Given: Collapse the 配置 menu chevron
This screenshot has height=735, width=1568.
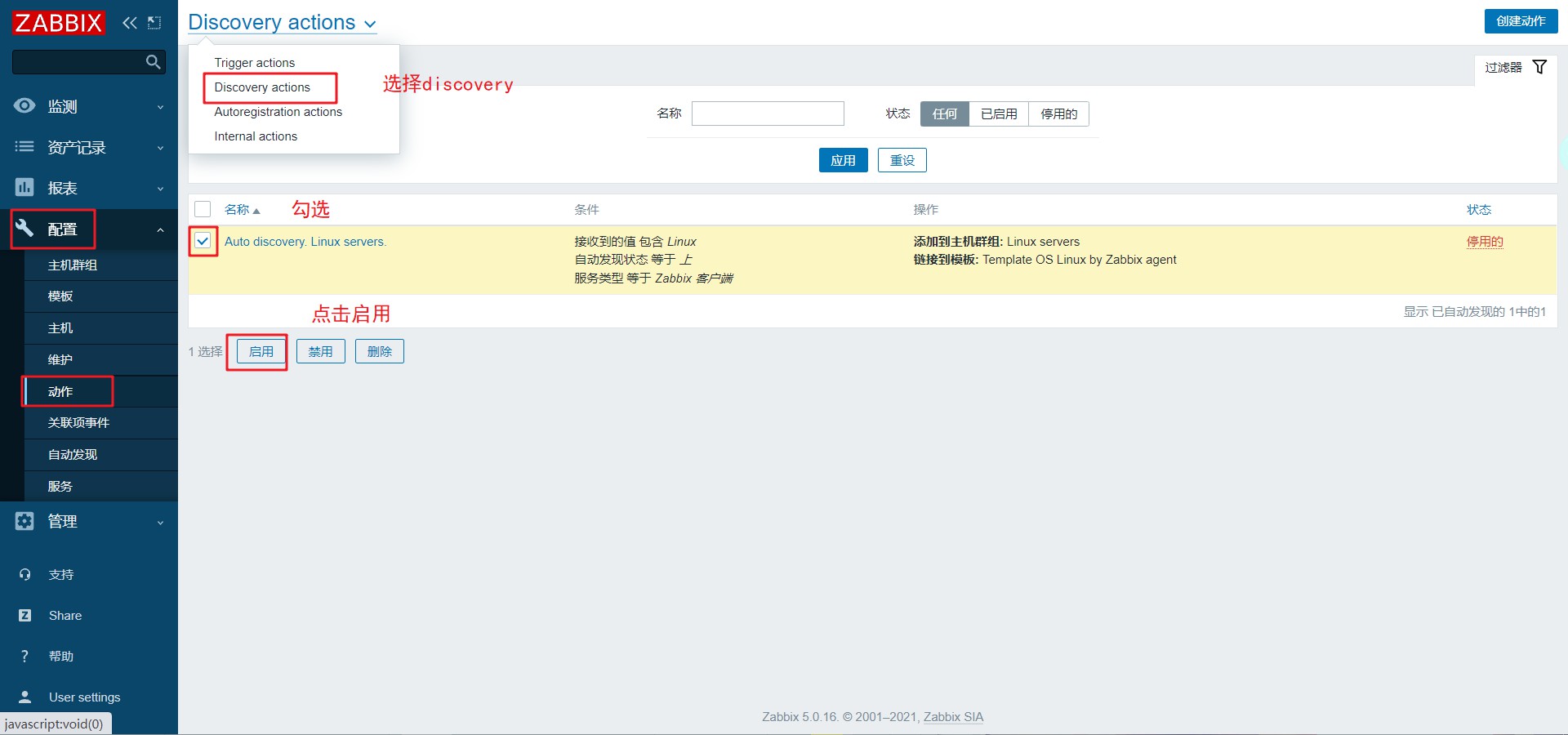Looking at the screenshot, I should click(160, 229).
